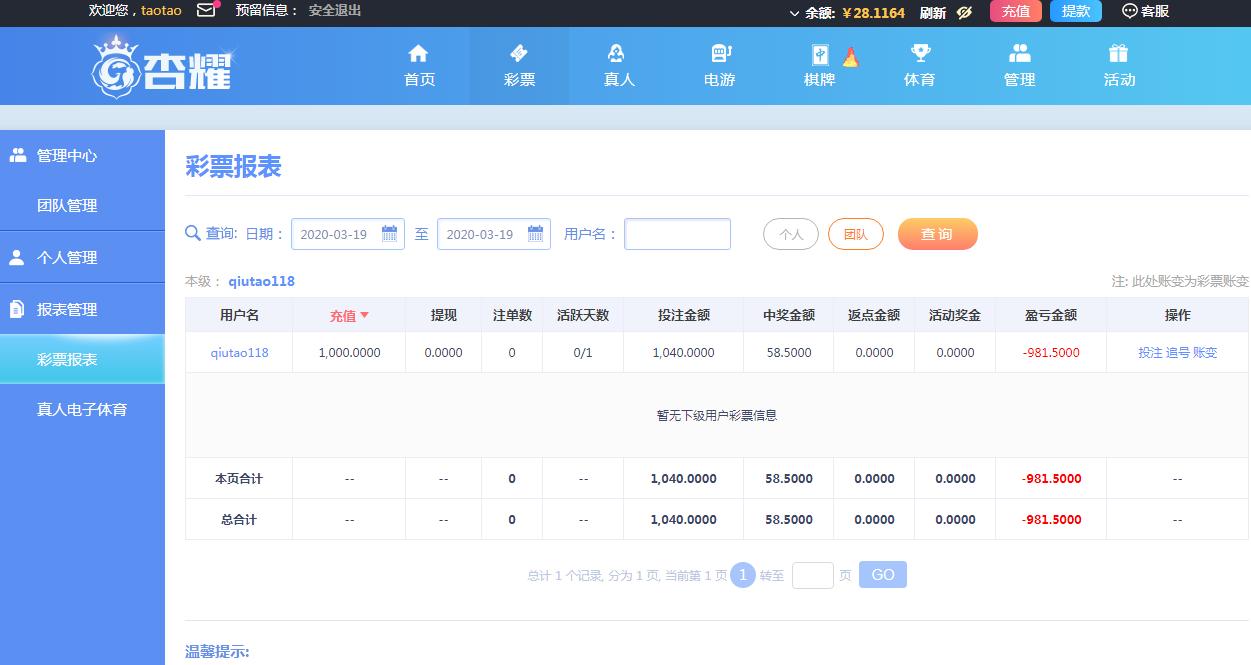
Task: Toggle balance visibility eye icon
Action: [x=964, y=12]
